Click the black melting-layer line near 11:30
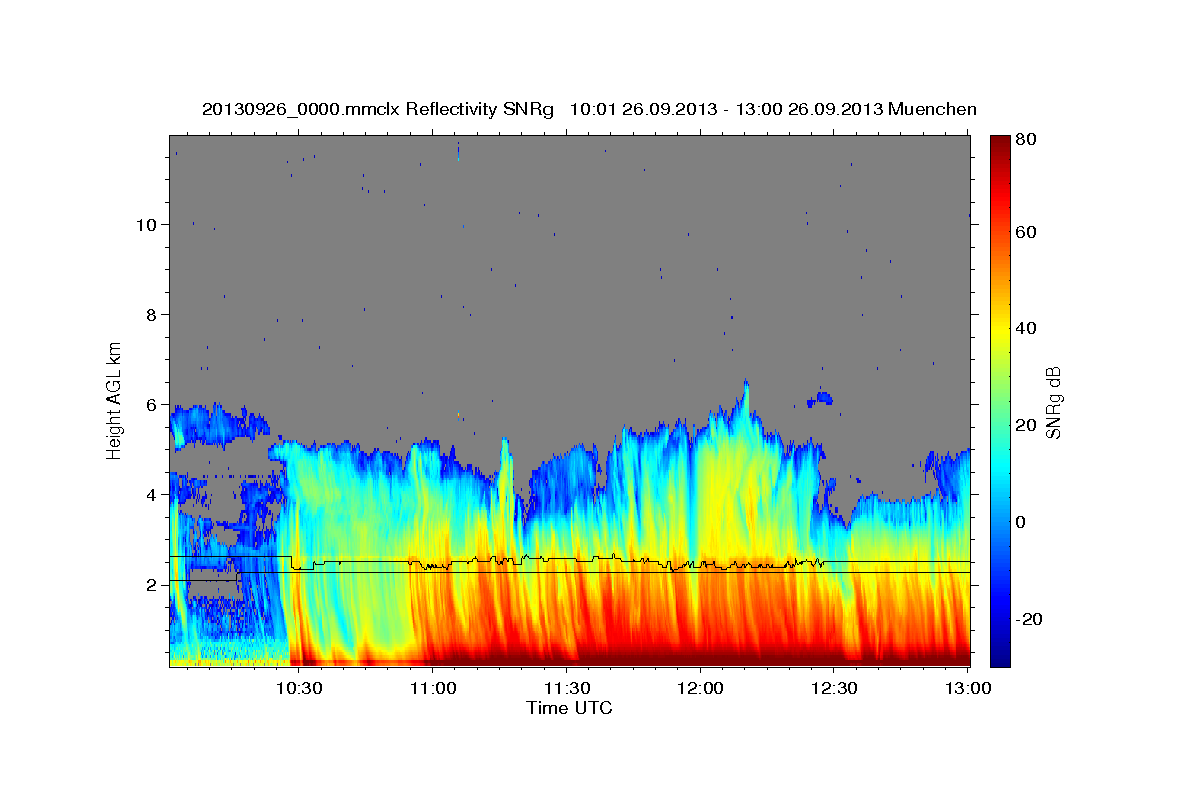 coord(566,558)
